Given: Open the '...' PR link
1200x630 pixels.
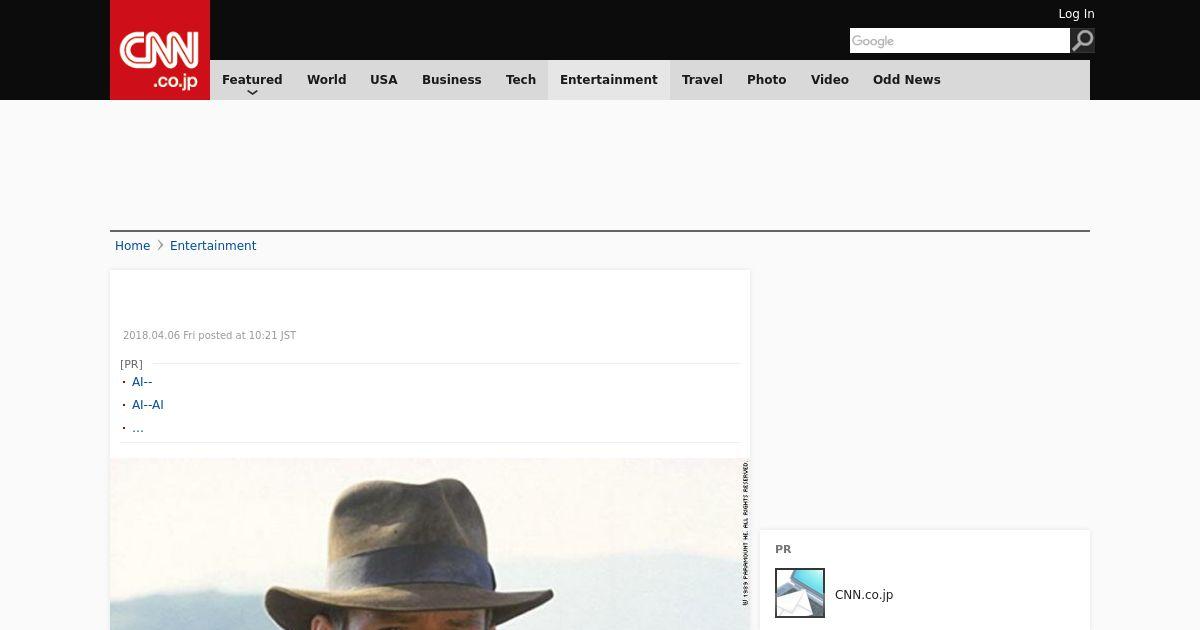Looking at the screenshot, I should coord(138,428).
